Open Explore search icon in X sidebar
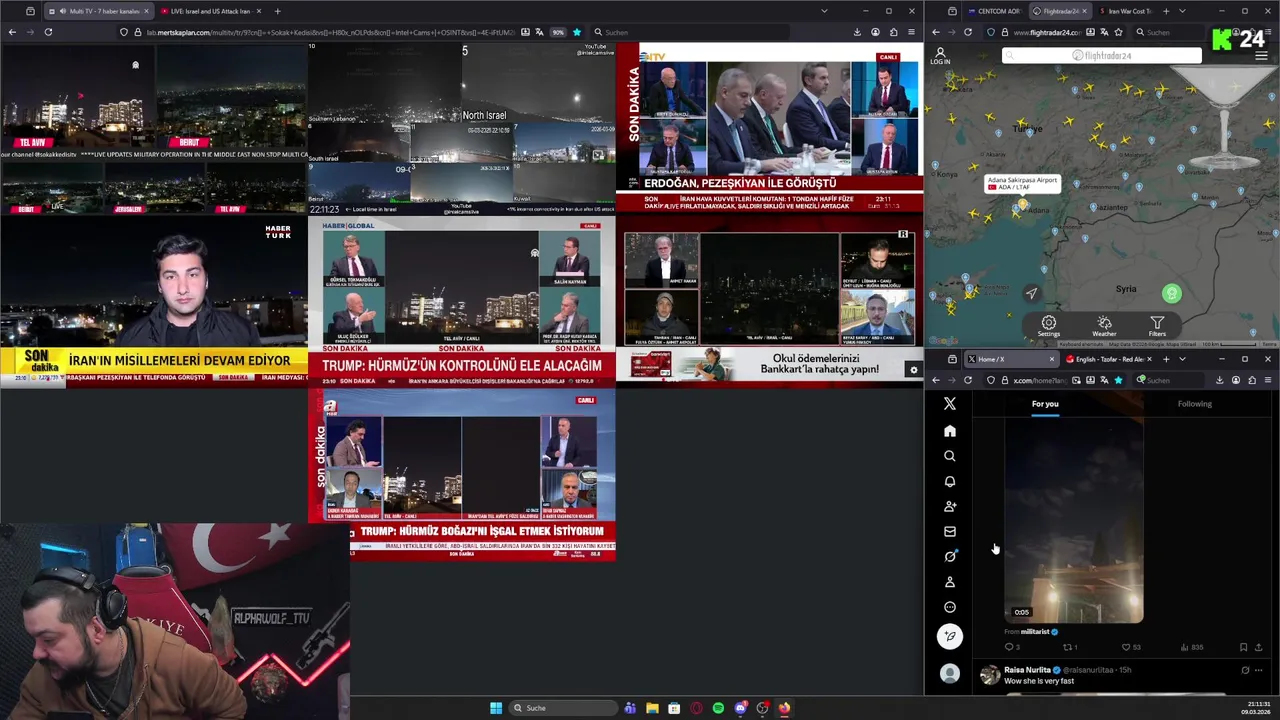Viewport: 1280px width, 720px height. 950,456
